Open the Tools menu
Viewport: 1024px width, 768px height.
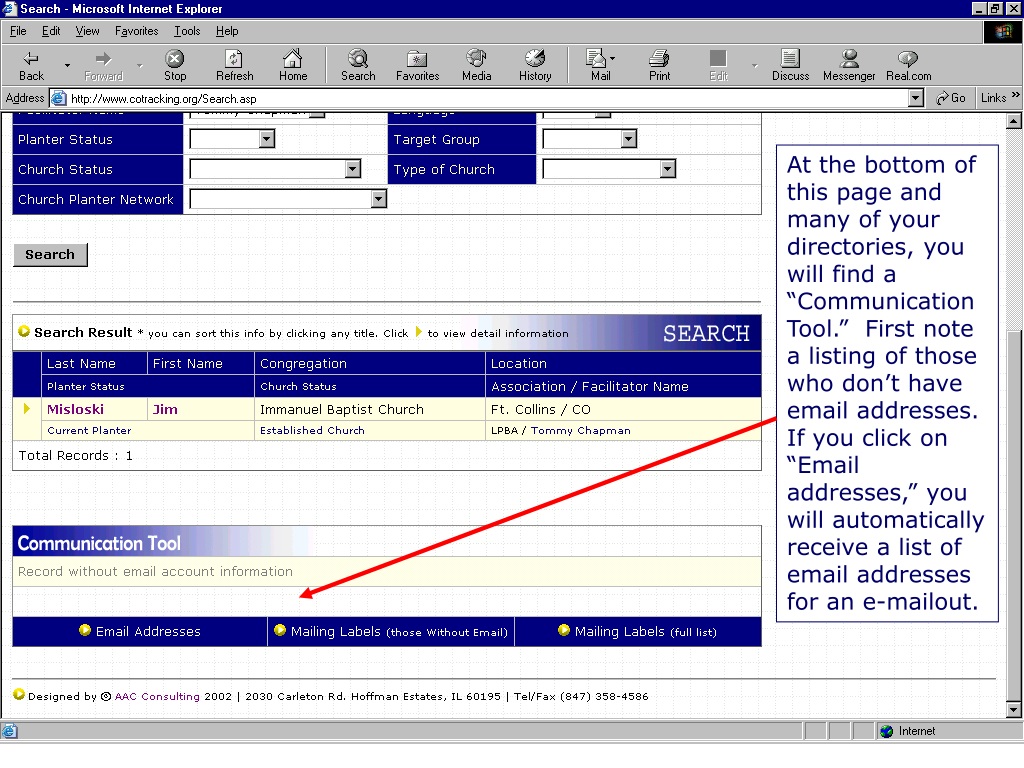pyautogui.click(x=187, y=31)
